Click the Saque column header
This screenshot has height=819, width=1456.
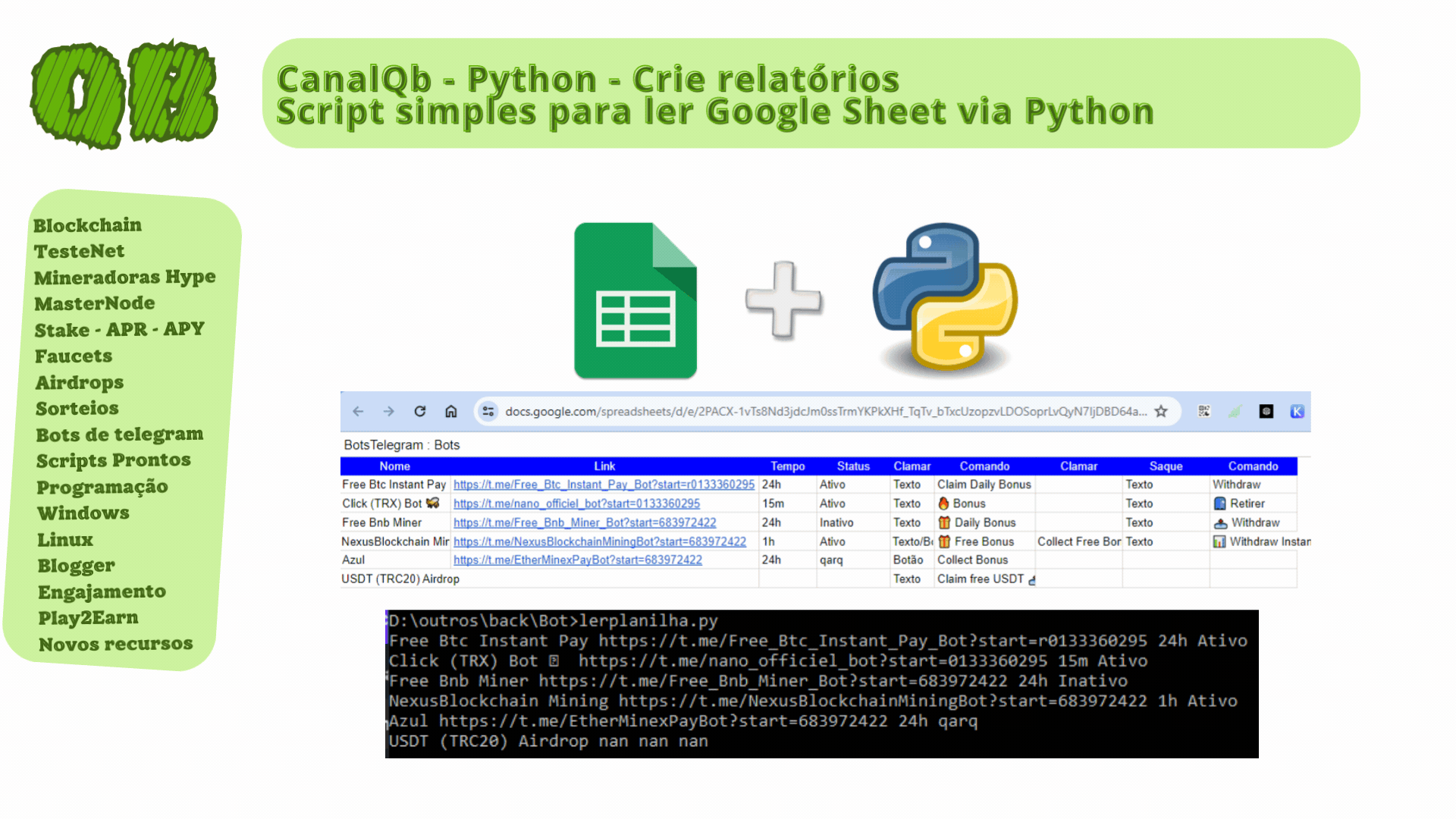pyautogui.click(x=1166, y=466)
